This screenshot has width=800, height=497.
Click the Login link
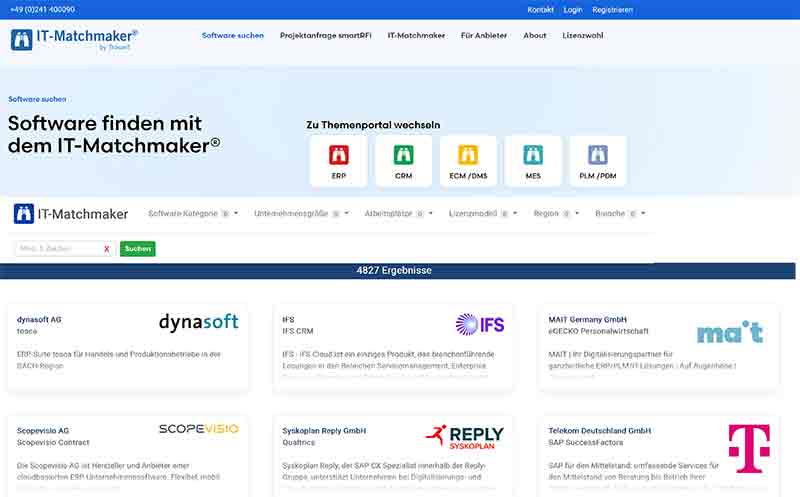[572, 10]
